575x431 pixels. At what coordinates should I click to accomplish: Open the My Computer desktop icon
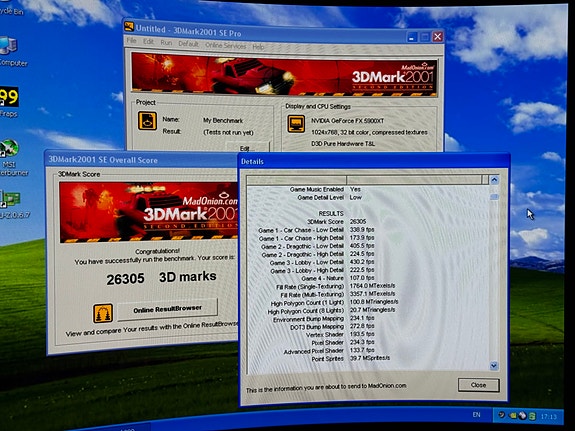8,46
